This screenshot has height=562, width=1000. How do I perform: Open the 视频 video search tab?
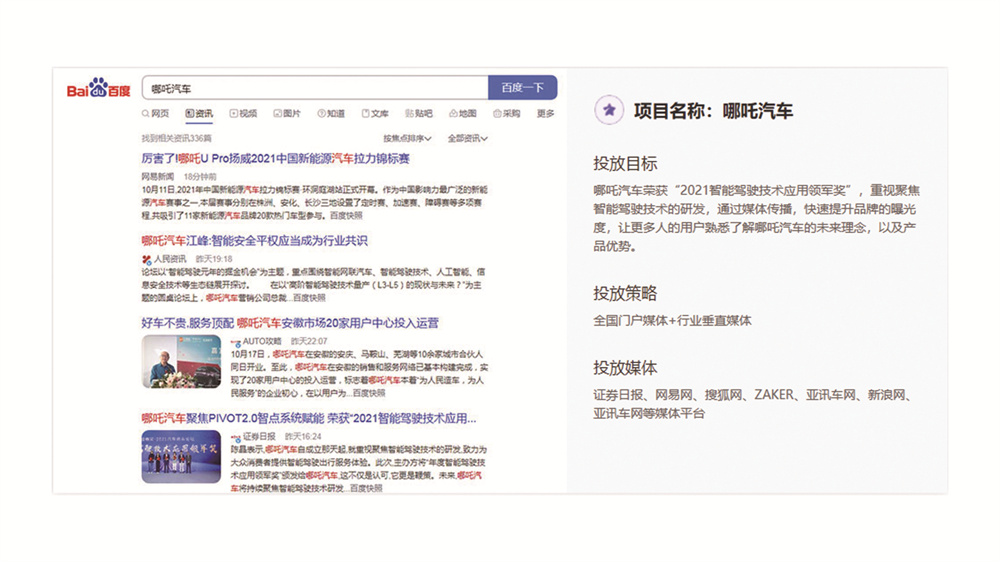[243, 114]
